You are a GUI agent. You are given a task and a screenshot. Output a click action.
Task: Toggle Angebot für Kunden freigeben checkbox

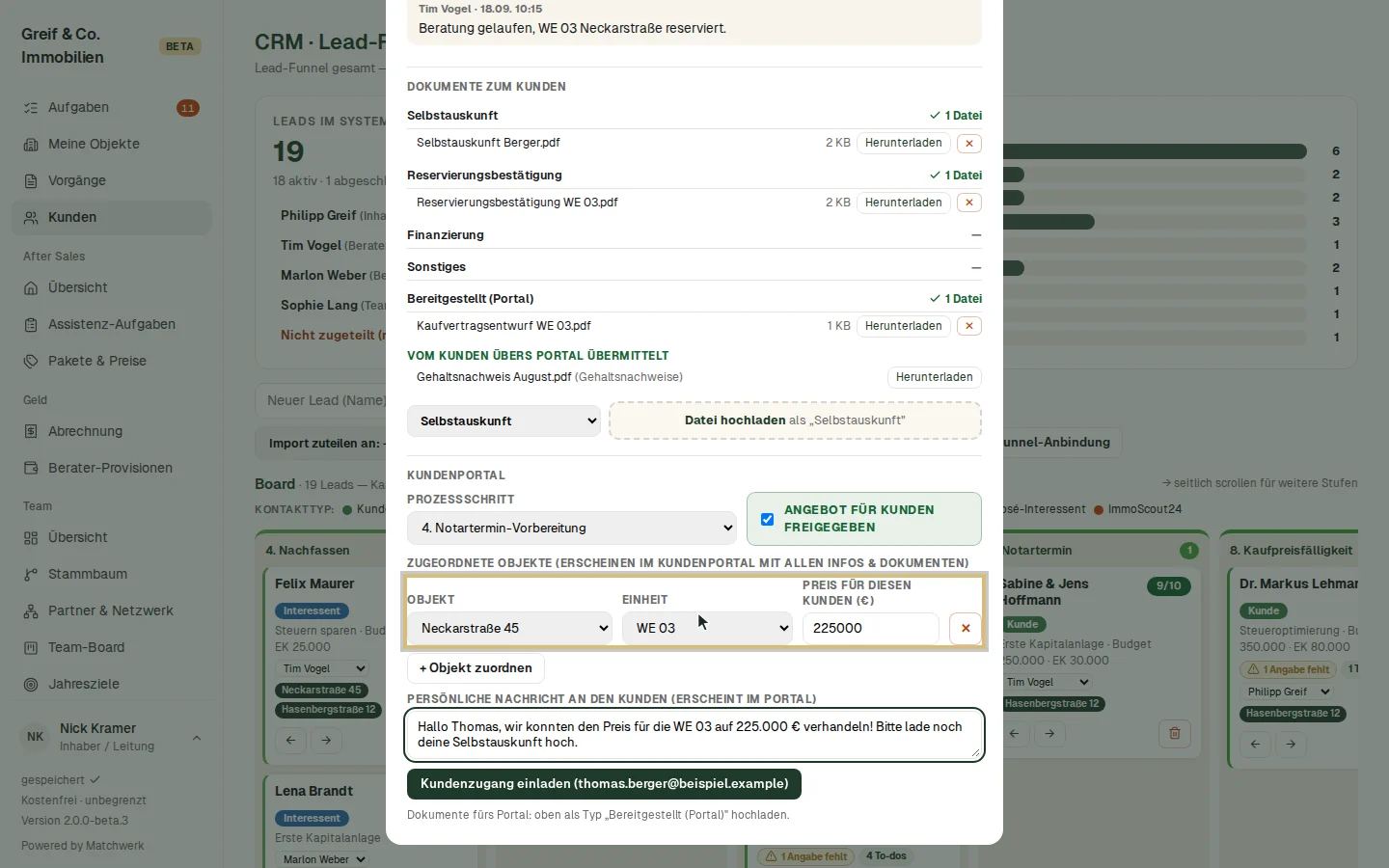tap(768, 519)
